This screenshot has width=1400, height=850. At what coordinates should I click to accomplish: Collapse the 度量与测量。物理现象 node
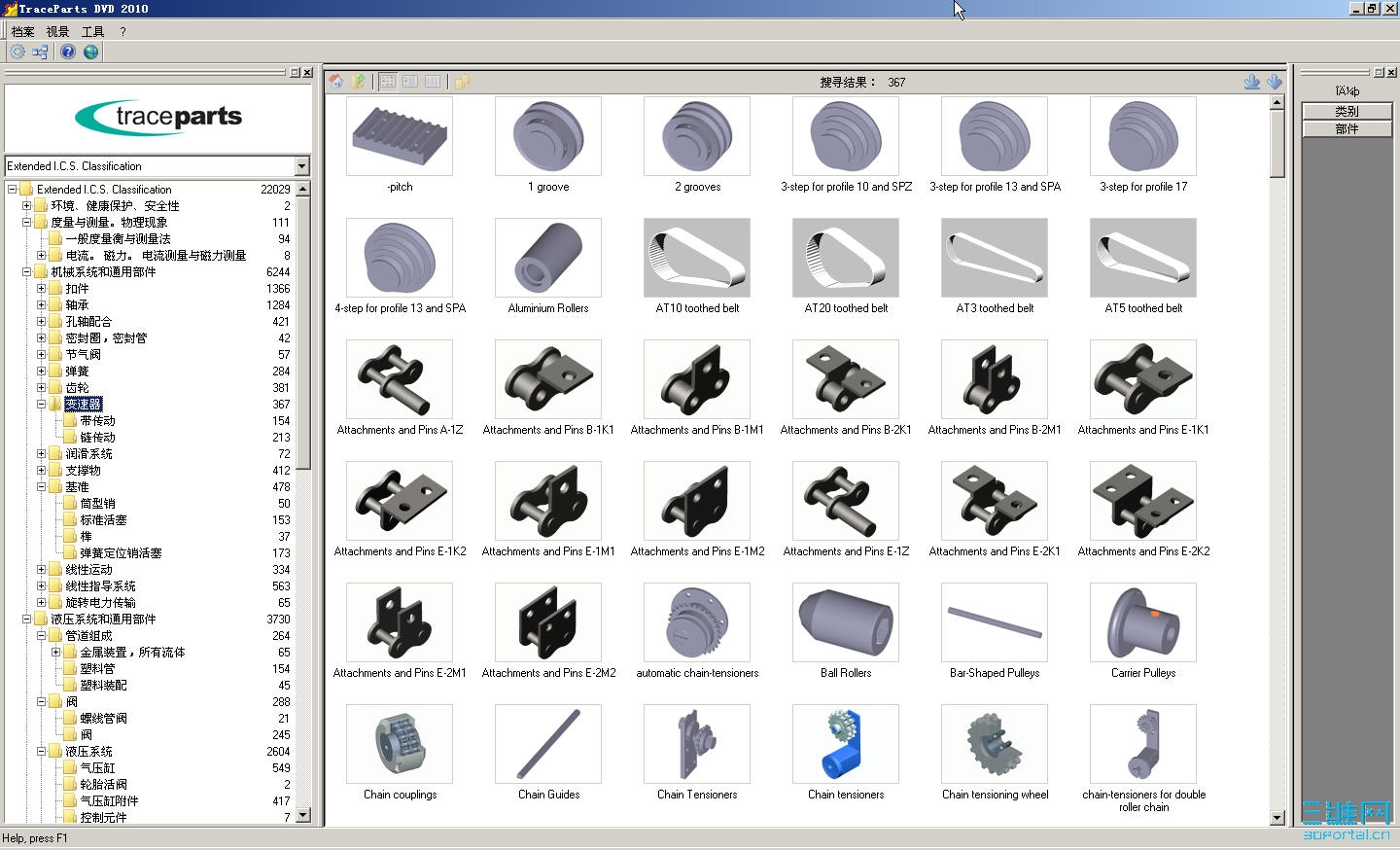(x=26, y=223)
